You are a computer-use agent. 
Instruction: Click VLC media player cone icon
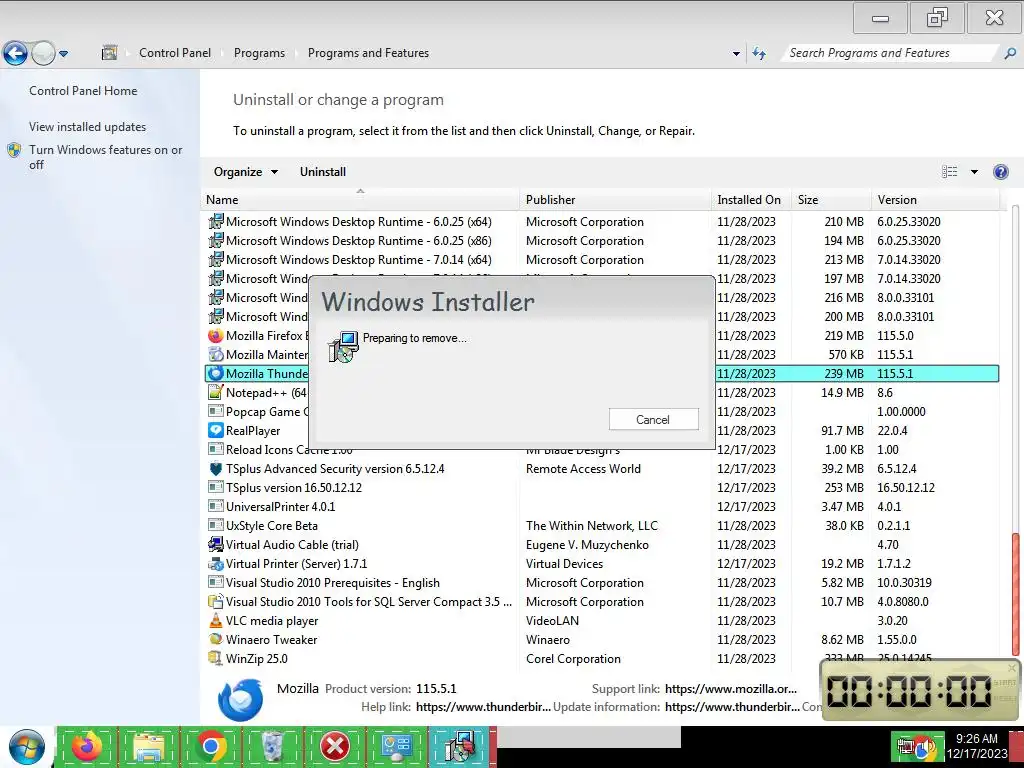click(x=216, y=620)
